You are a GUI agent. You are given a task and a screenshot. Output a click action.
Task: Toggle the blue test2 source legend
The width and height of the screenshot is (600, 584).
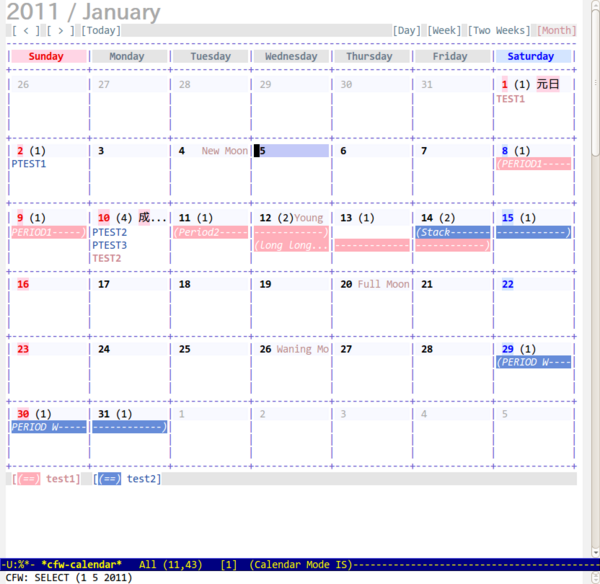[x=127, y=479]
